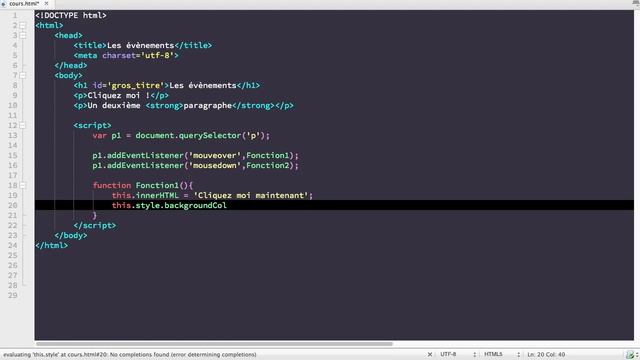The height and width of the screenshot is (360, 640).
Task: Click the 'mousedown' string on line 16
Action: (x=215, y=165)
